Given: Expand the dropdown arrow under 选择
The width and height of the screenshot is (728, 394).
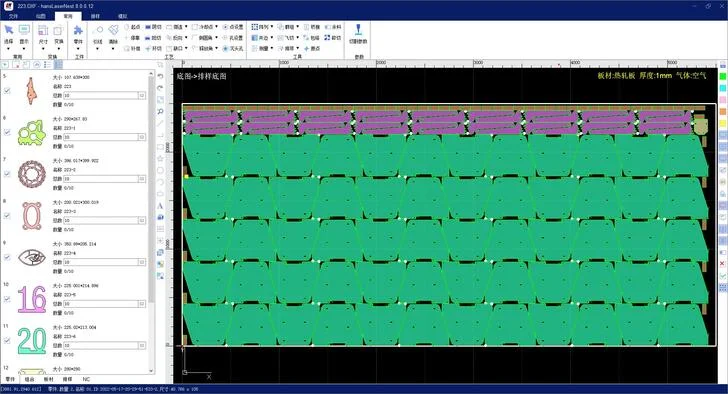Looking at the screenshot, I should [x=8, y=48].
